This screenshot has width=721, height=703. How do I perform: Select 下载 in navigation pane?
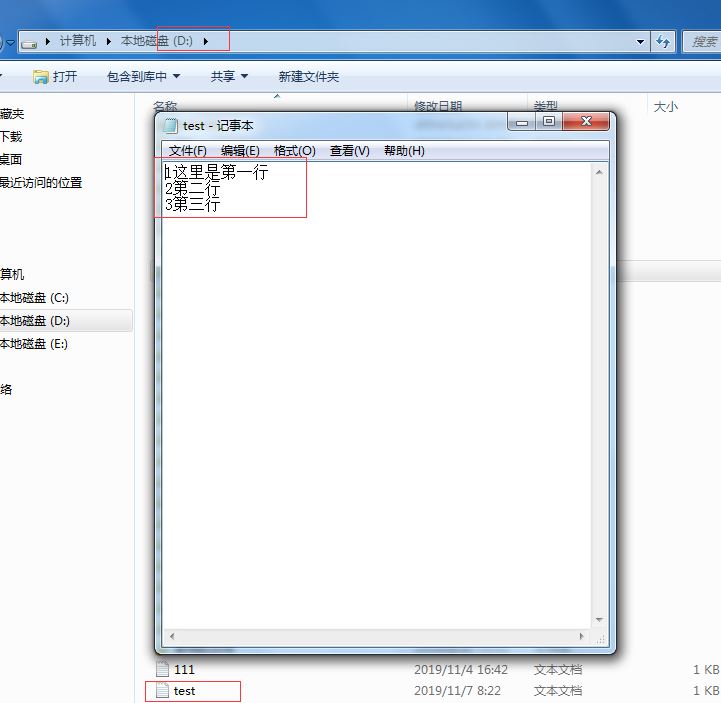pyautogui.click(x=11, y=137)
